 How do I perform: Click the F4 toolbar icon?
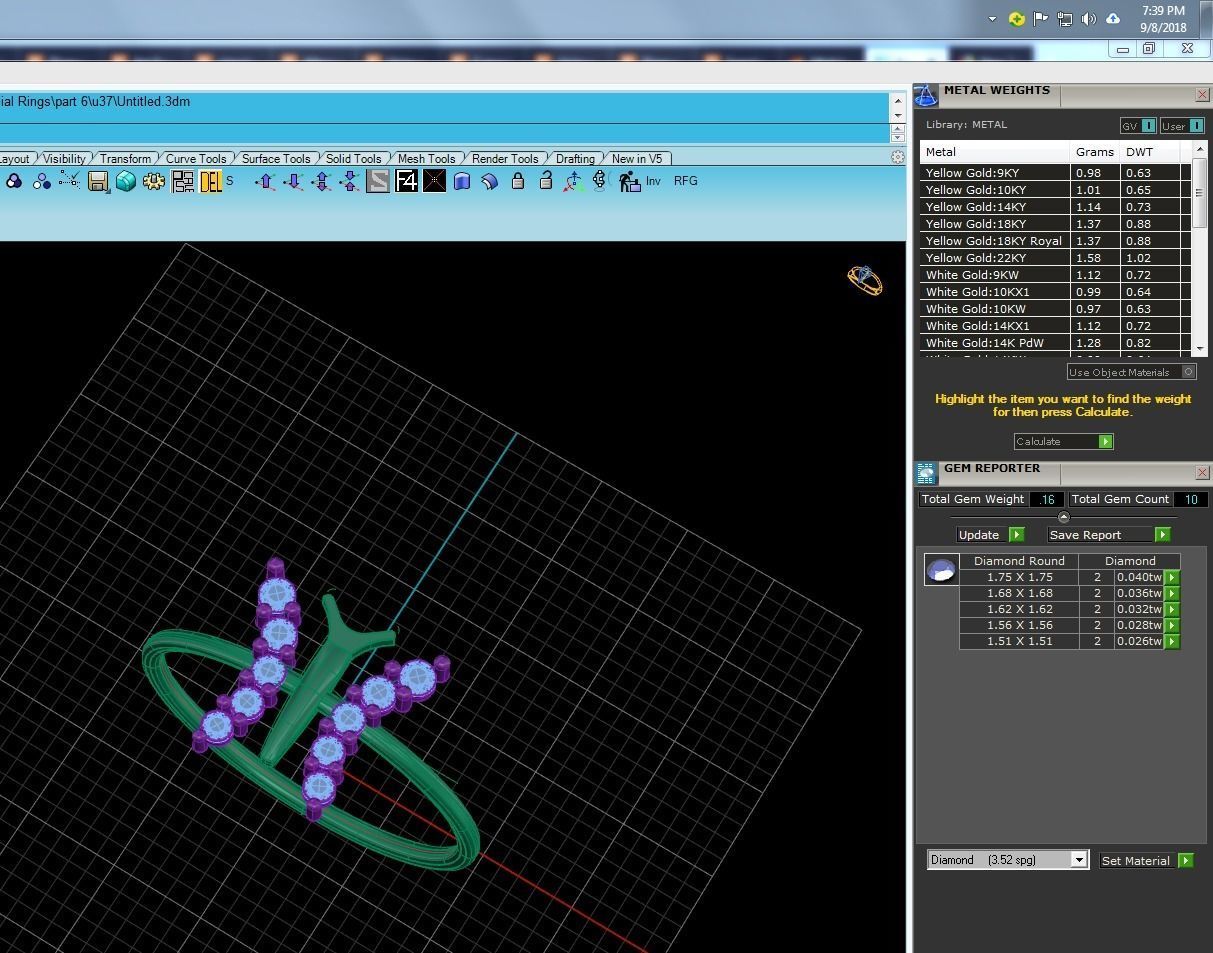(x=406, y=181)
